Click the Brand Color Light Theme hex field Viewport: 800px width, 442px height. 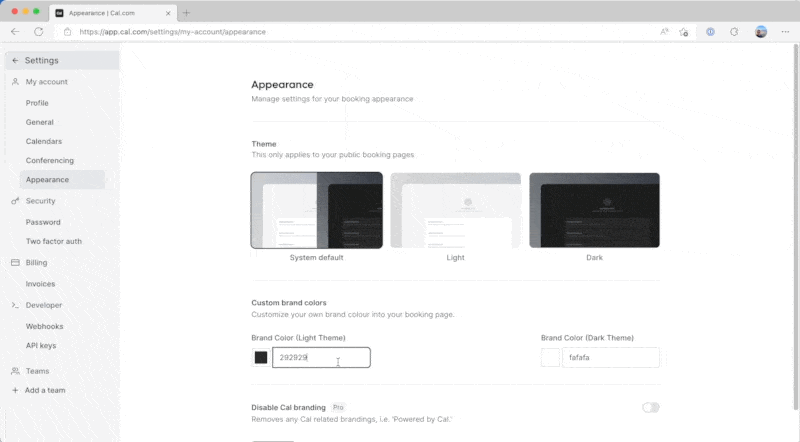[321, 357]
